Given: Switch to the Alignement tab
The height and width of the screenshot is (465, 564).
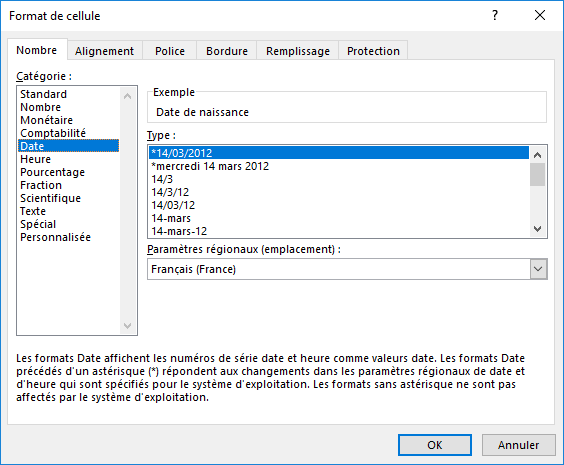Looking at the screenshot, I should pos(104,51).
